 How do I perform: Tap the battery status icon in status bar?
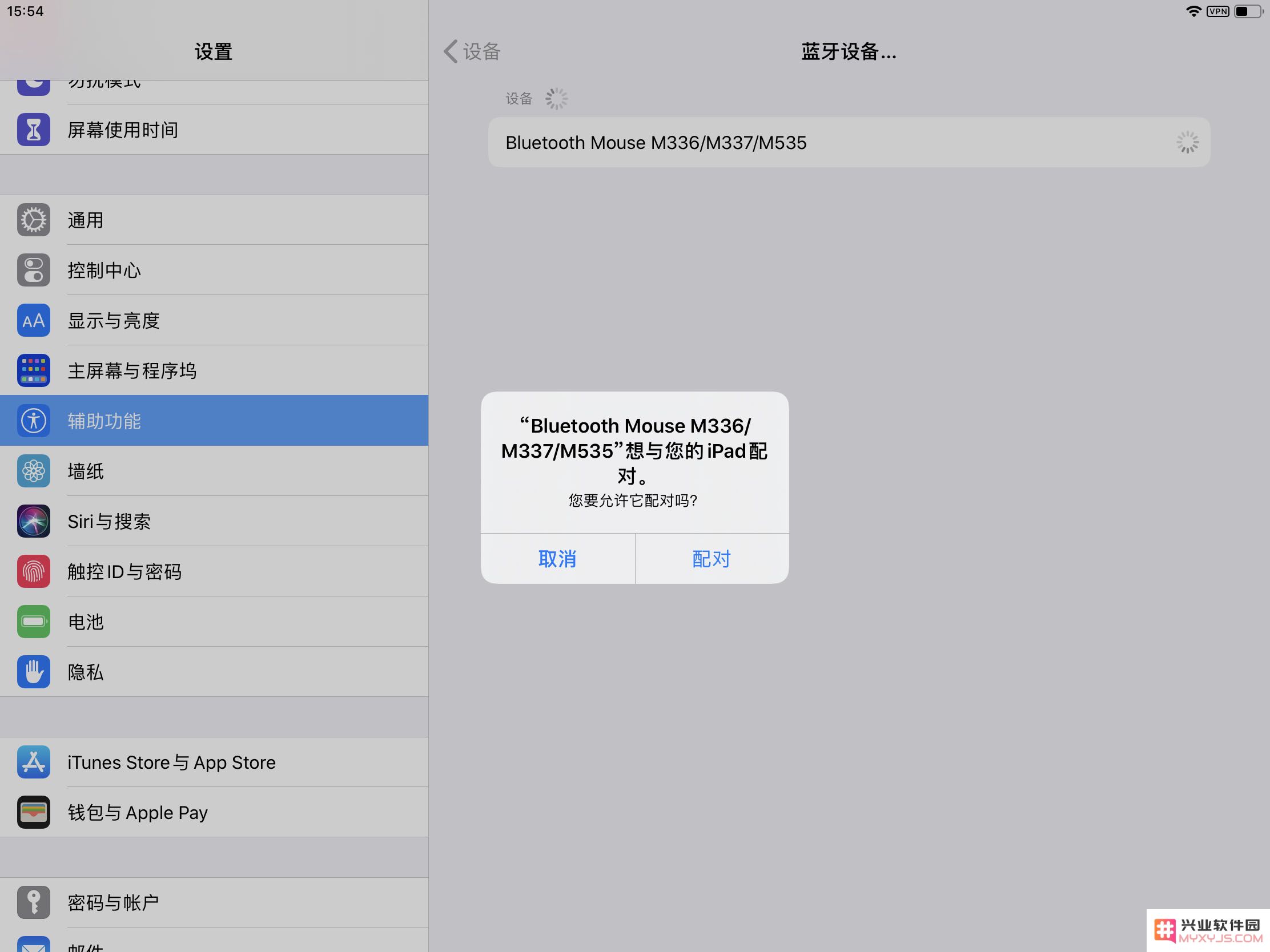click(x=1249, y=11)
